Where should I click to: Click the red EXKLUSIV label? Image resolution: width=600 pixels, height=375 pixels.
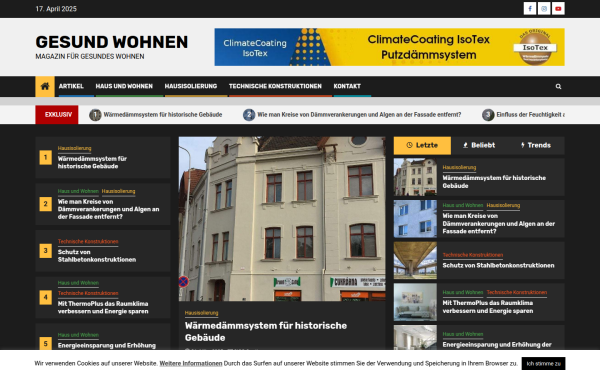[x=57, y=114]
